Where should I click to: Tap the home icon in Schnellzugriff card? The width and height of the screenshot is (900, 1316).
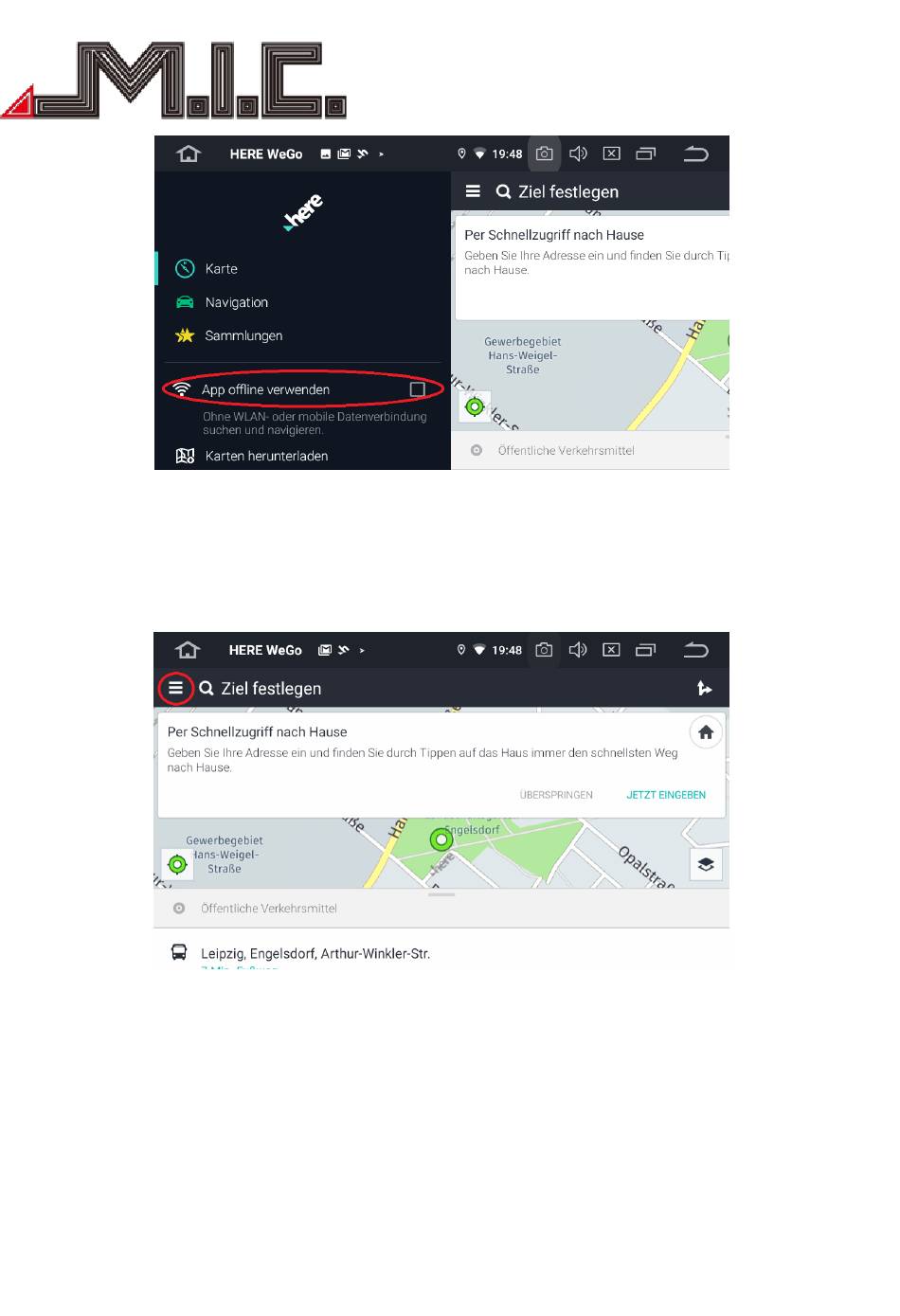click(x=706, y=732)
